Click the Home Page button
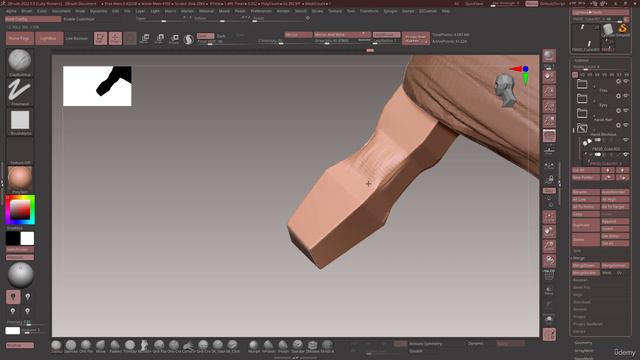This screenshot has height=360, width=640. pos(20,38)
